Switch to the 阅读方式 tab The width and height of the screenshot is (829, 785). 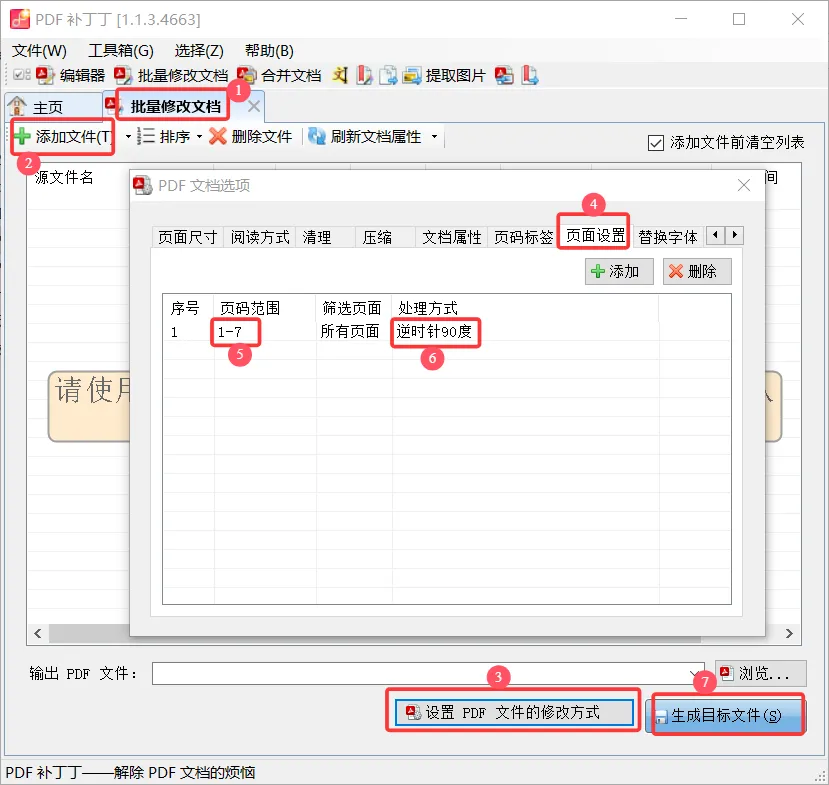(260, 237)
